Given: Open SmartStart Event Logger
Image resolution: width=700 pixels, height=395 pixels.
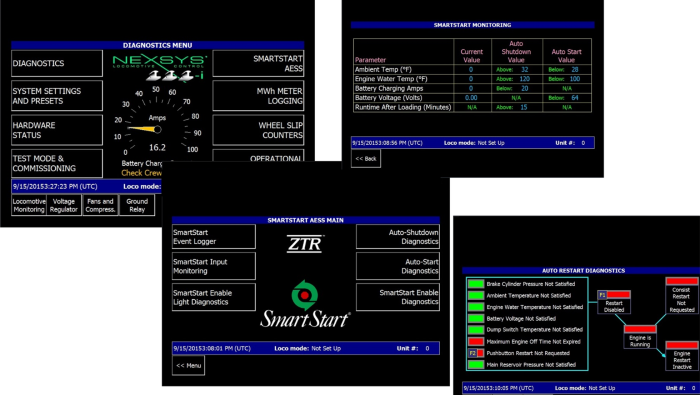Looking at the screenshot, I should coord(214,237).
